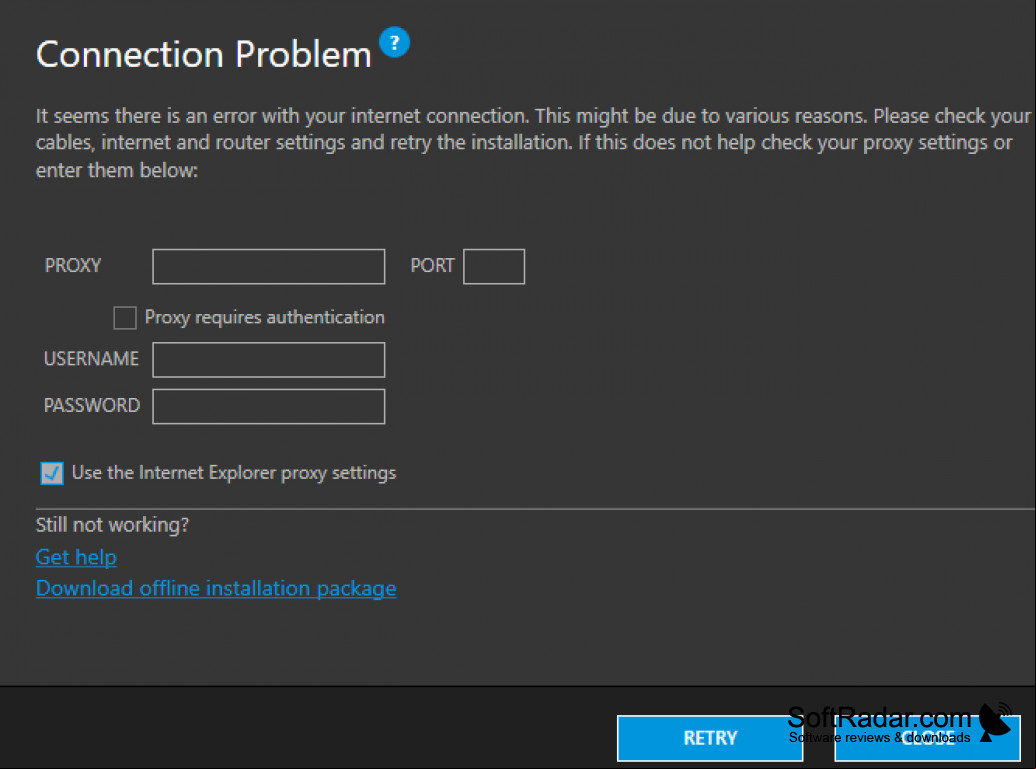The width and height of the screenshot is (1036, 769).
Task: Follow Download offline installation package link
Action: click(216, 588)
